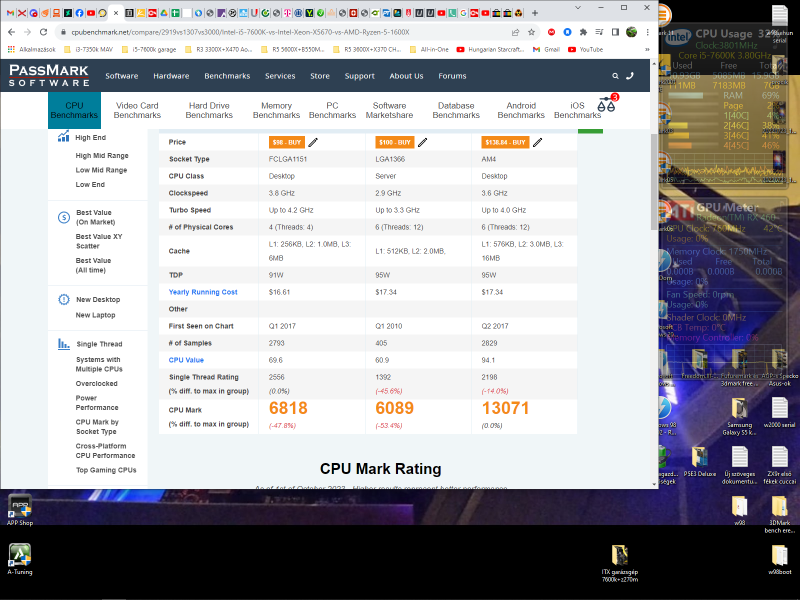Open the Samsung Galaxy S5 folder on desktop

[739, 416]
